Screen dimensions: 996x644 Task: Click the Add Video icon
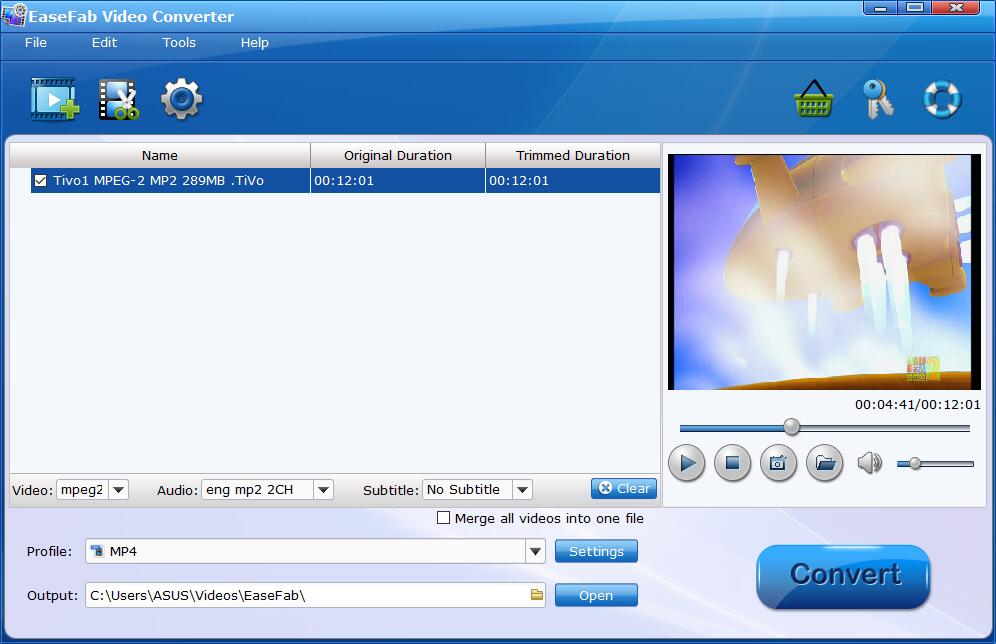coord(55,98)
